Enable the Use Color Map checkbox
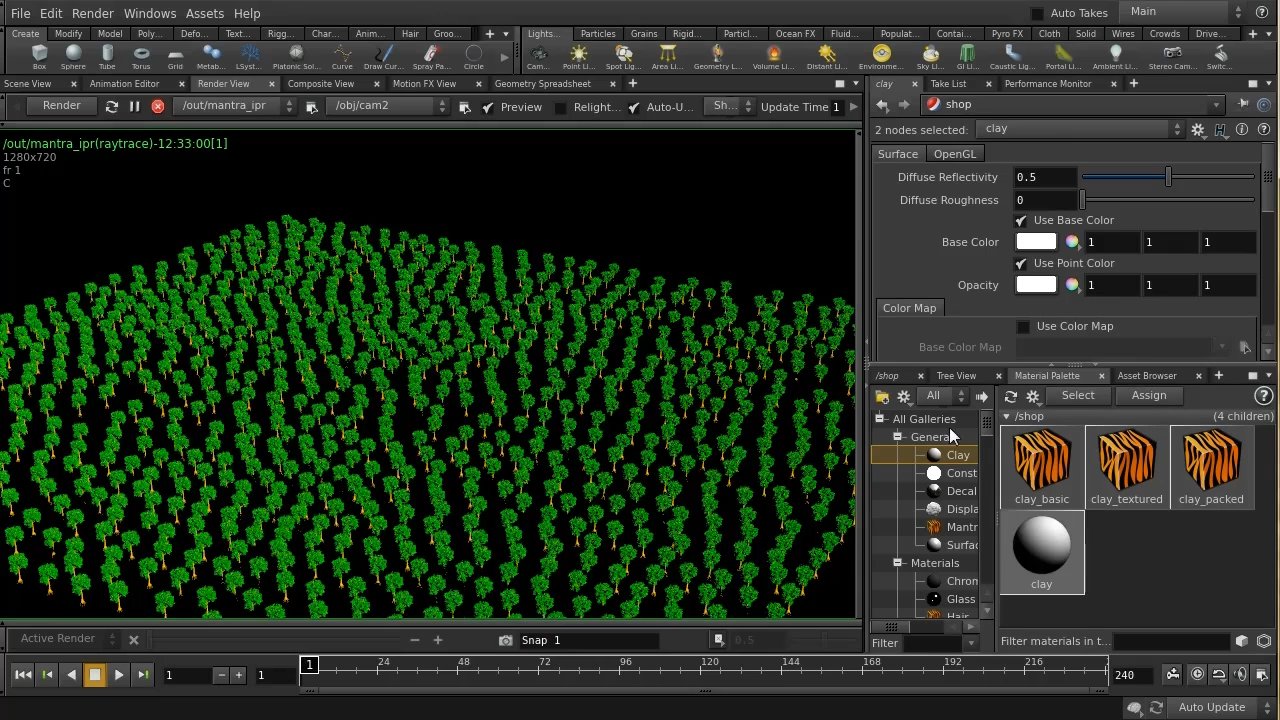Viewport: 1280px width, 720px height. (x=1023, y=326)
